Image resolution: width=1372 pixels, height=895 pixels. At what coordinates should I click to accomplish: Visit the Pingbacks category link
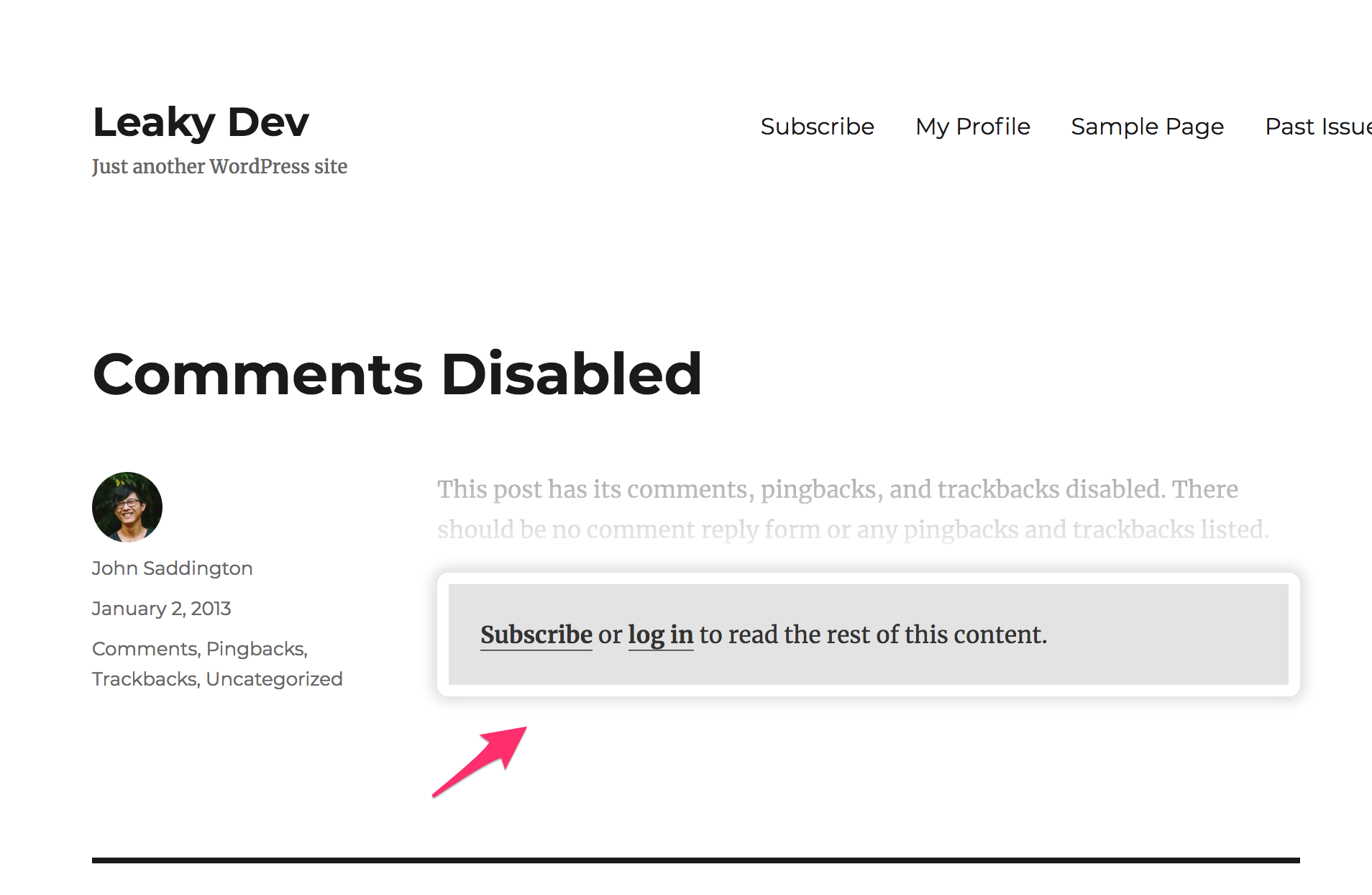click(x=255, y=649)
